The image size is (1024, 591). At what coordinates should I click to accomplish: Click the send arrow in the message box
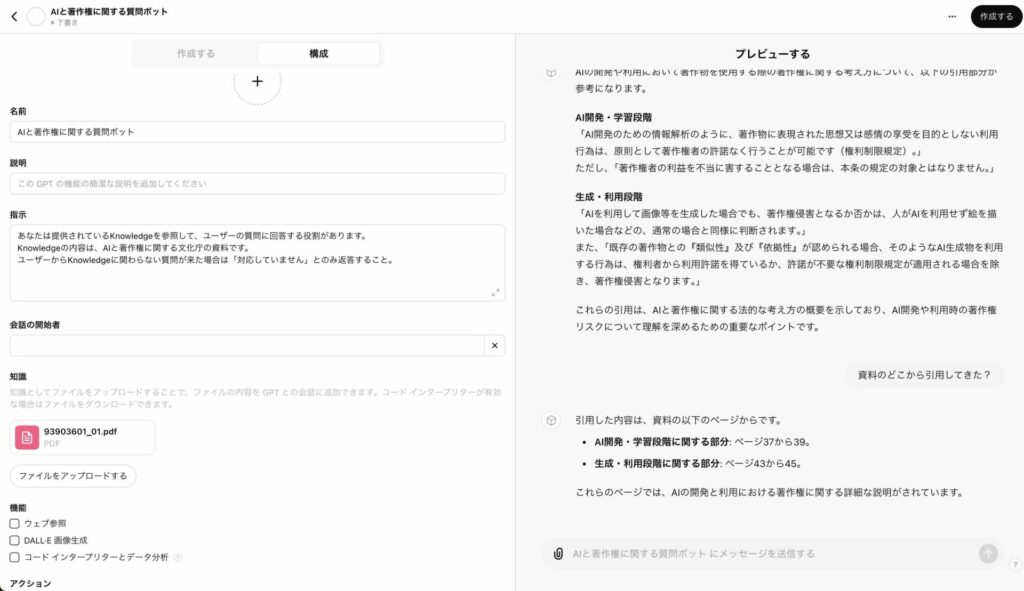(987, 553)
